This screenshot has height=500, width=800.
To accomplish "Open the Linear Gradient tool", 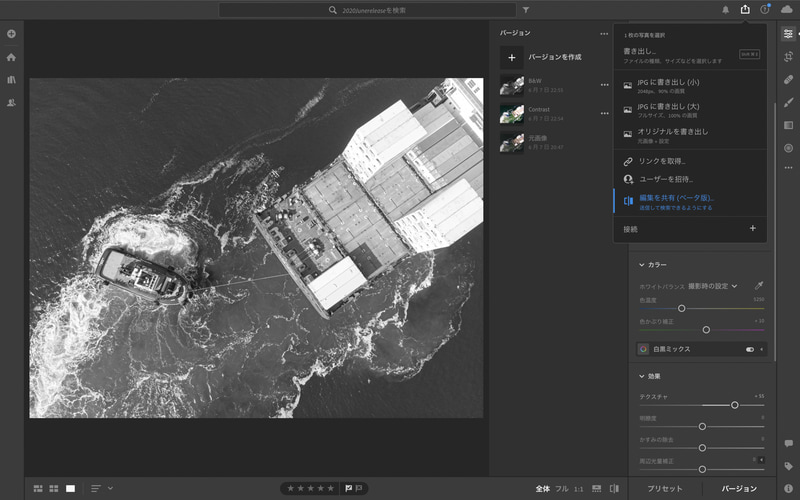I will pyautogui.click(x=788, y=125).
